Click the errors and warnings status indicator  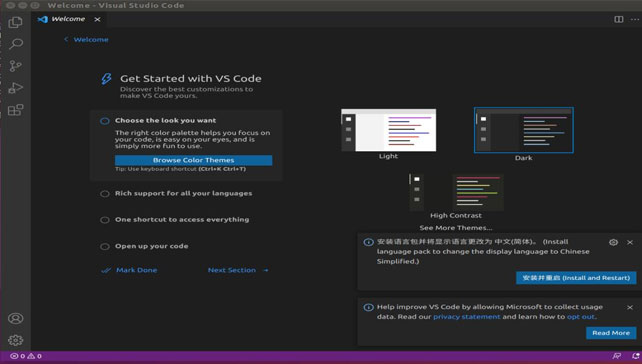coord(26,356)
